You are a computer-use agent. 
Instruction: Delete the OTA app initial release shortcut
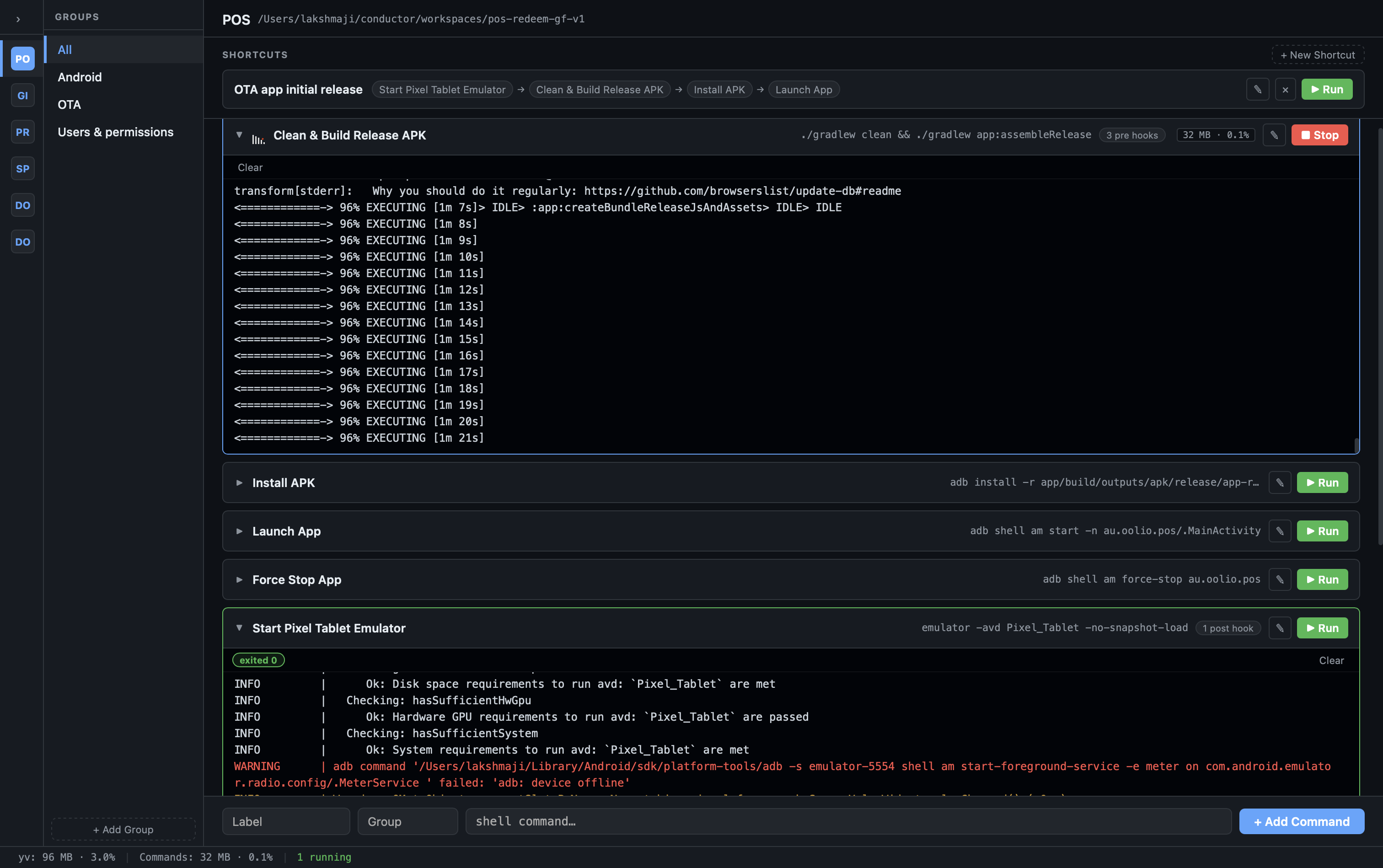coord(1286,90)
